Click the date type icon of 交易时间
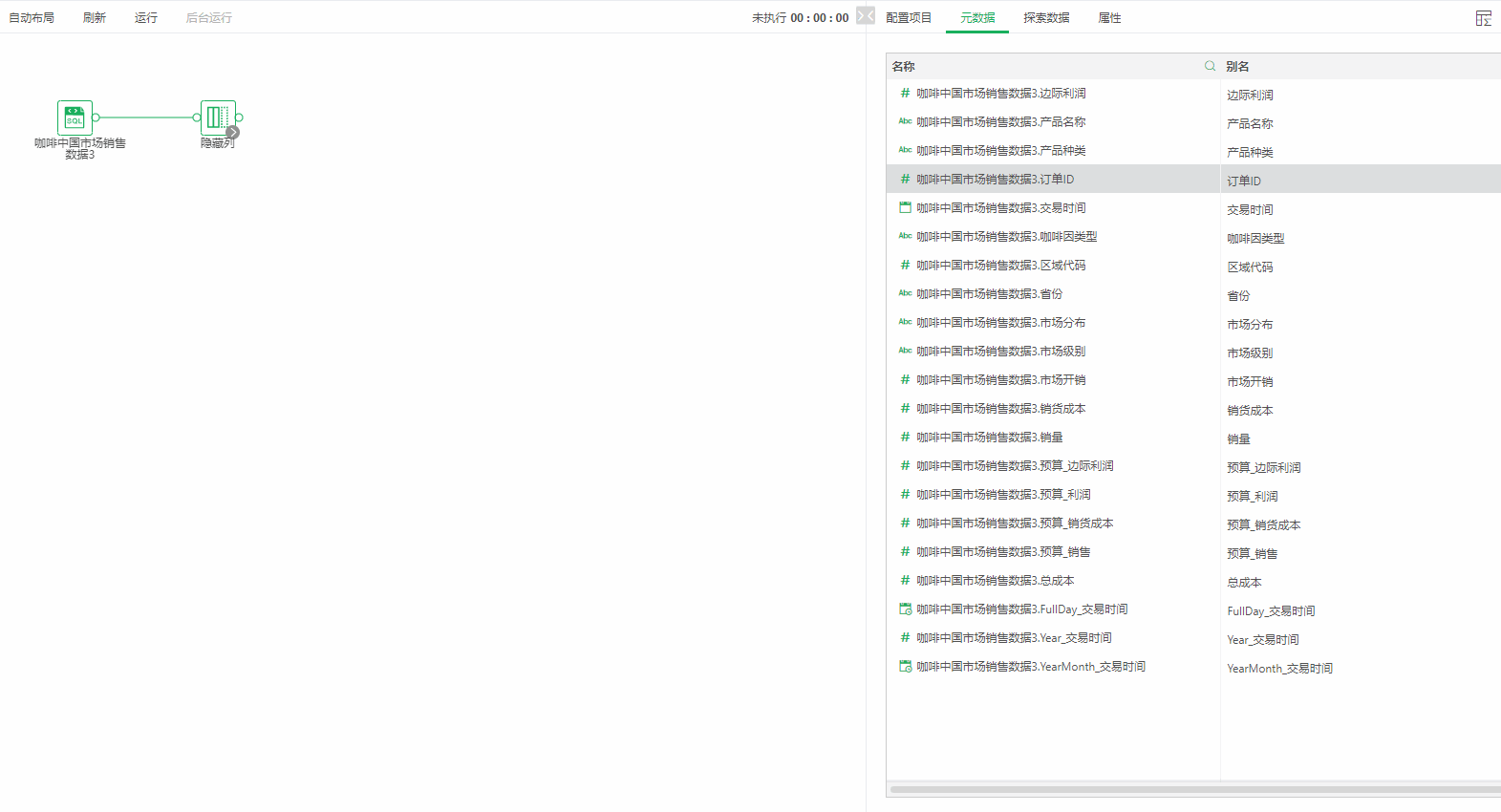1501x812 pixels. [905, 207]
